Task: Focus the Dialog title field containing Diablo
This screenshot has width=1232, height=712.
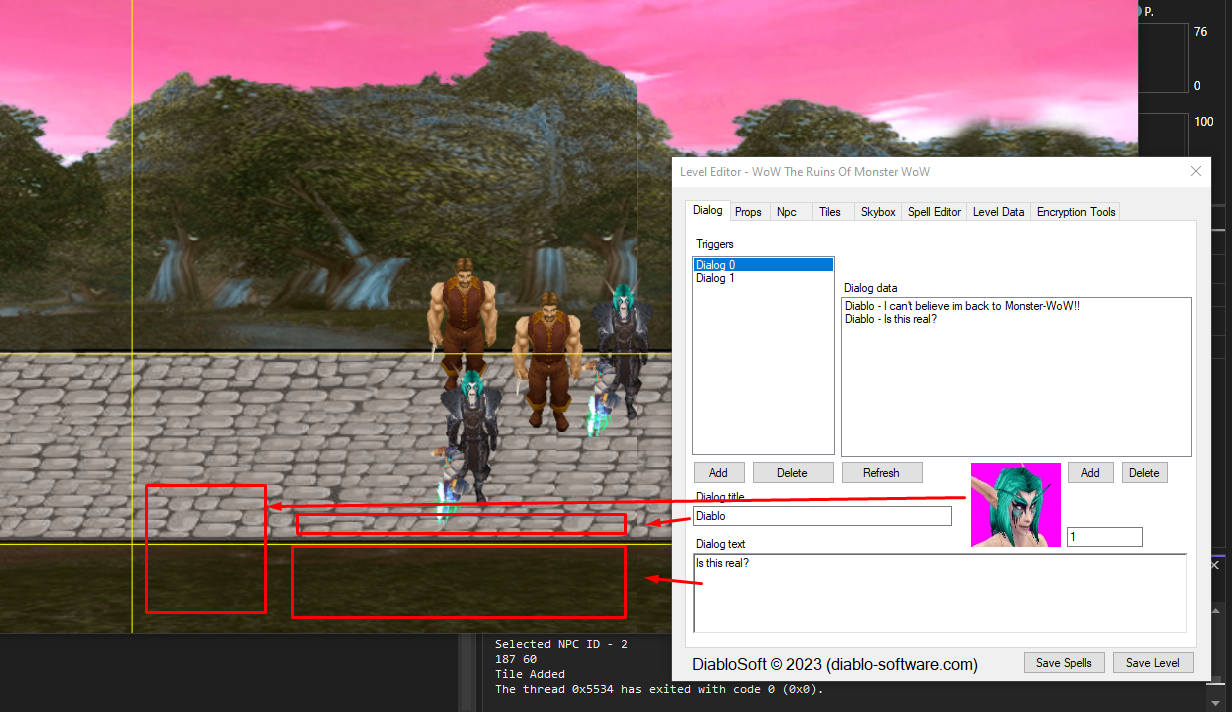Action: click(822, 516)
